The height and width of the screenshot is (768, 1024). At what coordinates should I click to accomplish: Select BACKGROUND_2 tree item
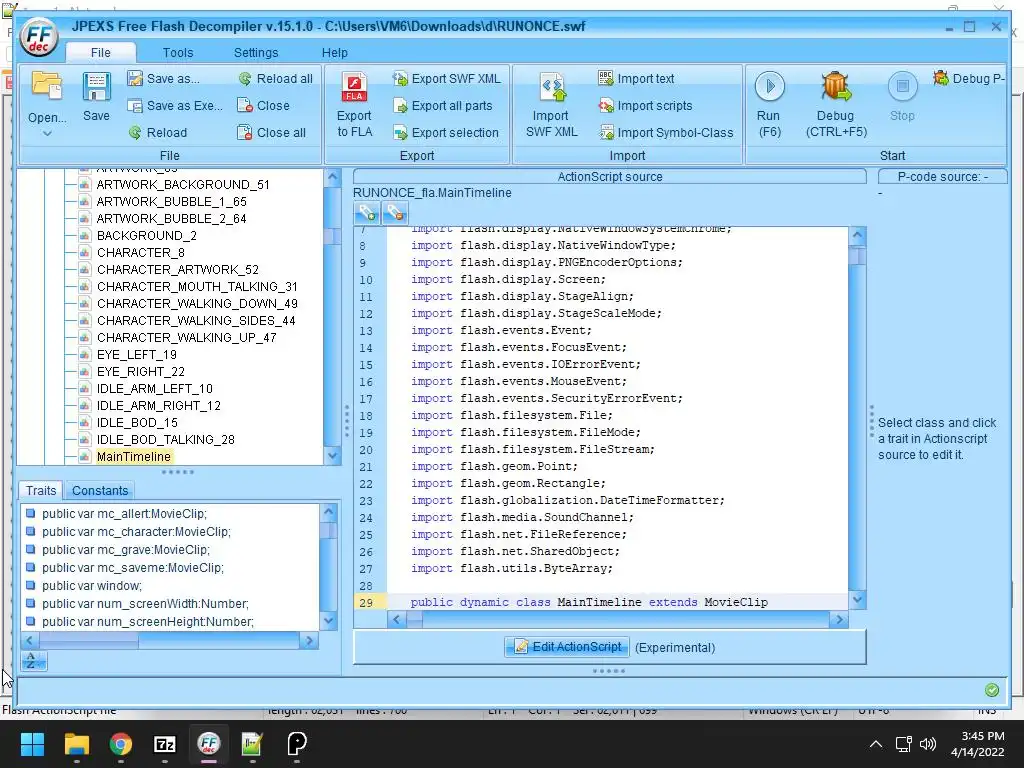coord(146,236)
